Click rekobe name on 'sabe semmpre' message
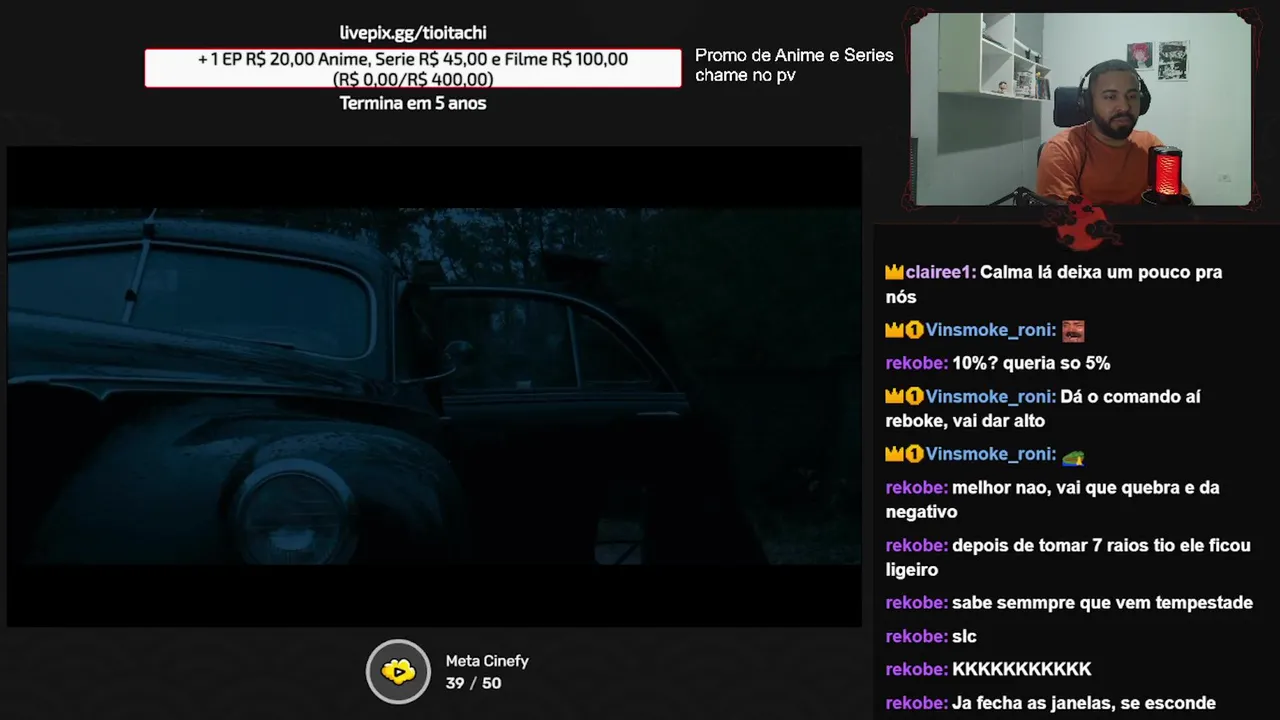Screen dimensions: 1280x720 coord(916,603)
